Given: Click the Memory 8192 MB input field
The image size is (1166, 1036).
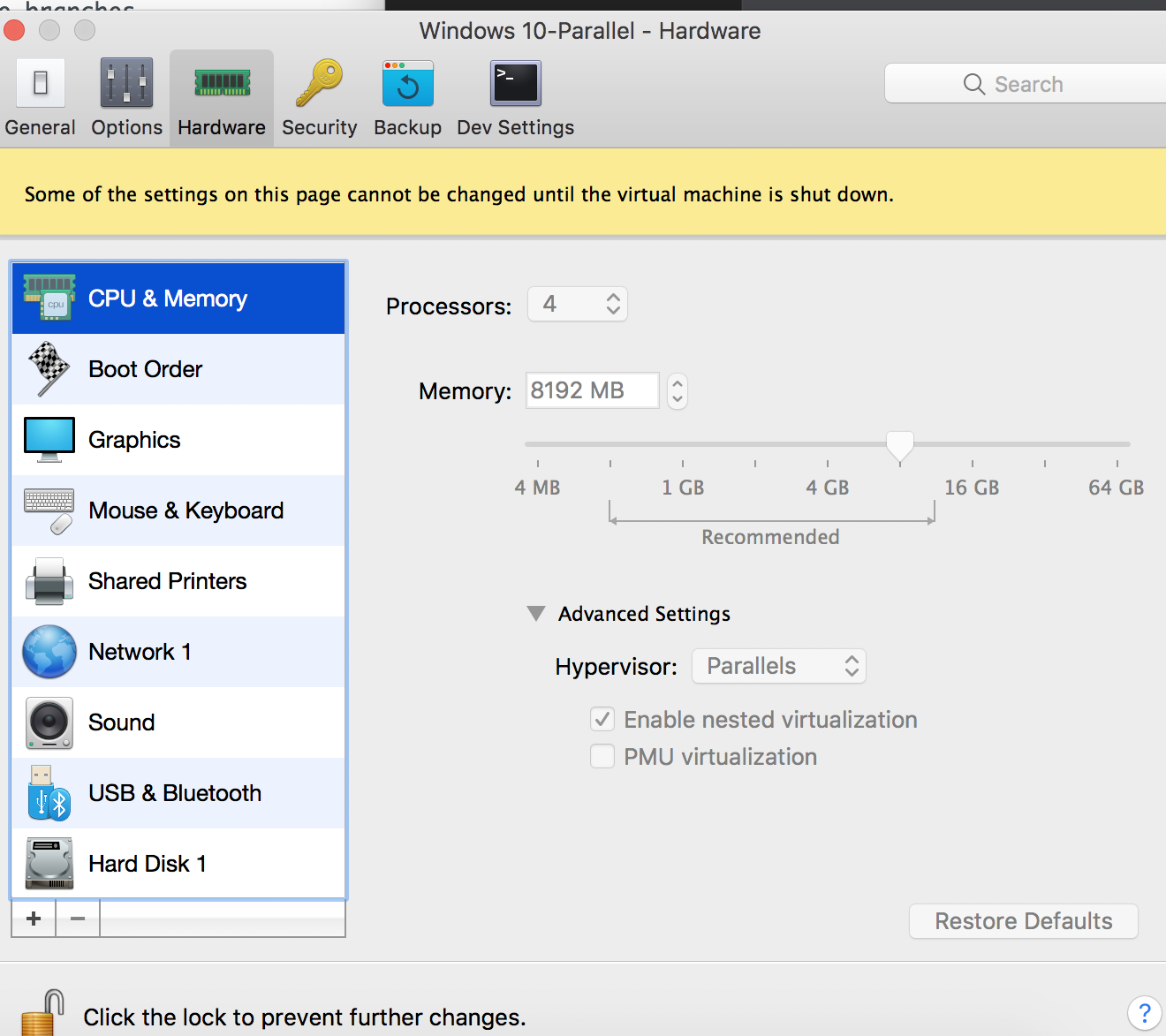Looking at the screenshot, I should point(593,390).
